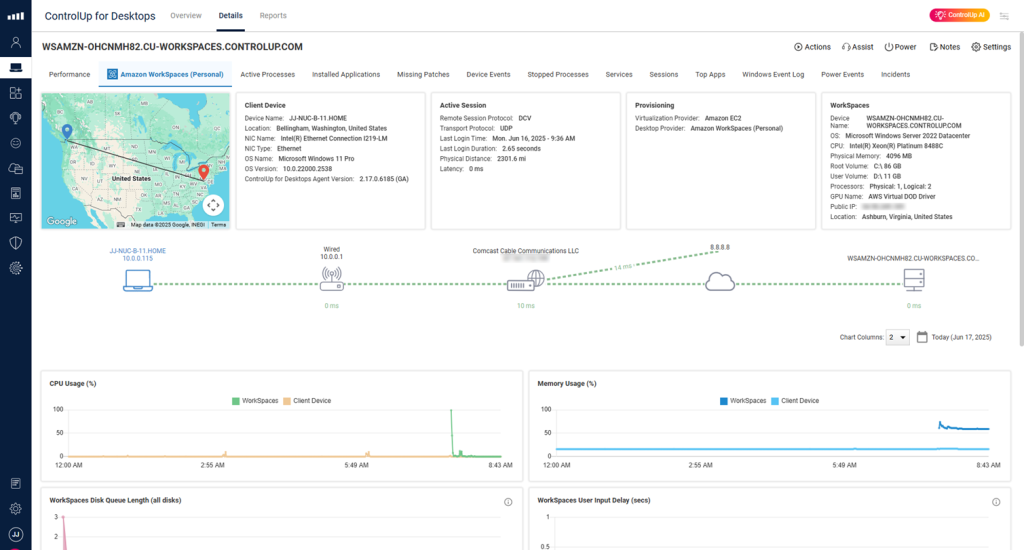Toggle WorkSpaces series in Memory Usage legend
1024x550 pixels.
coord(743,401)
